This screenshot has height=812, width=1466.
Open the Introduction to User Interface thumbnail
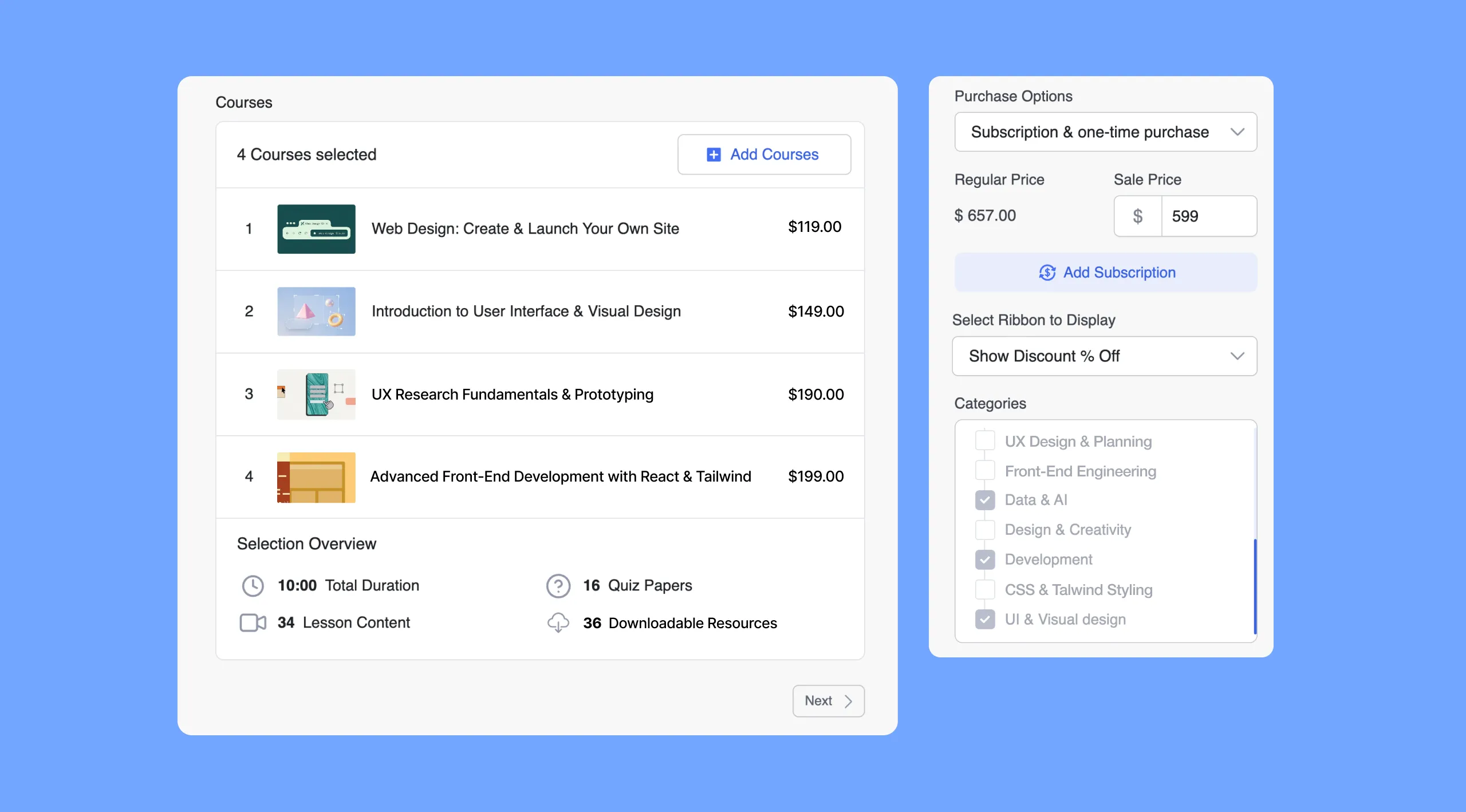tap(316, 312)
